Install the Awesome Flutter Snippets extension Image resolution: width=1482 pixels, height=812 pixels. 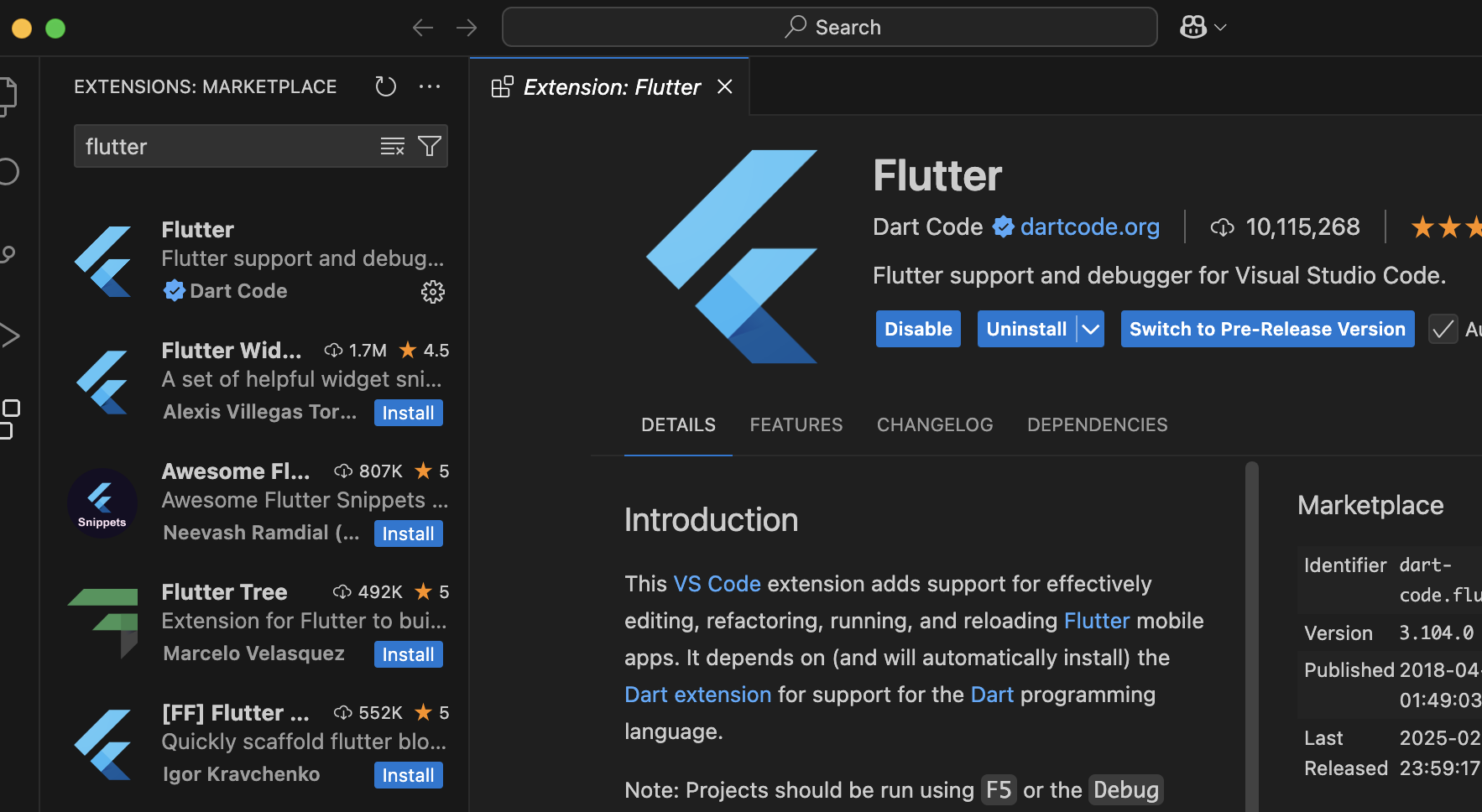(408, 534)
